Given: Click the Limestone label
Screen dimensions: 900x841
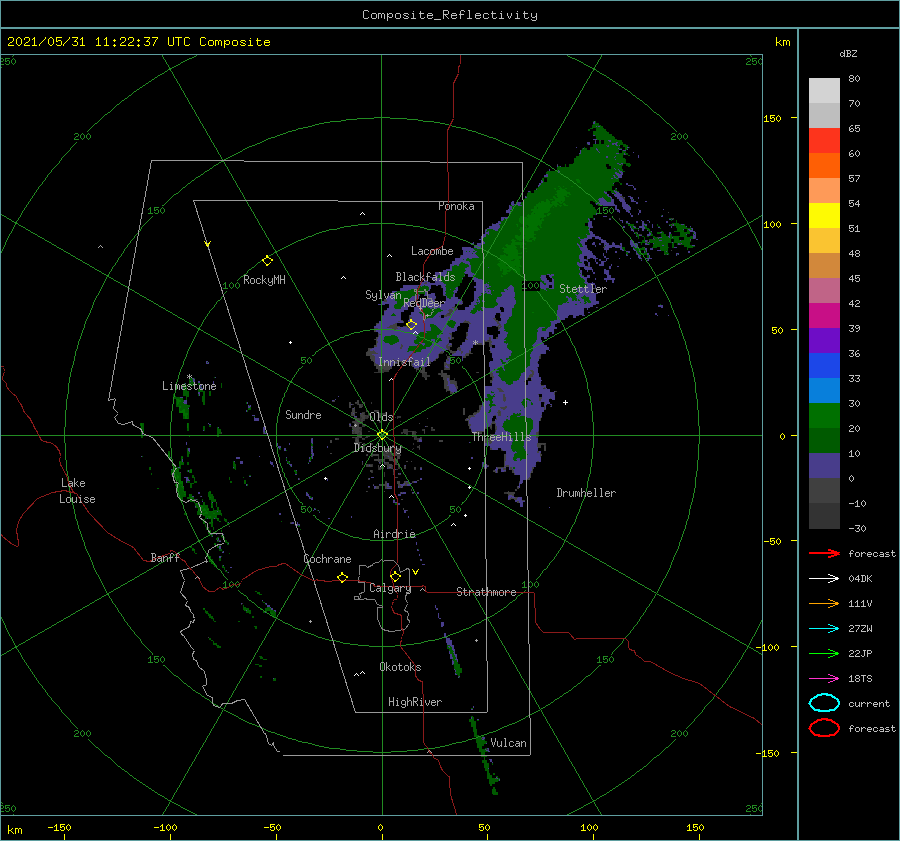Looking at the screenshot, I should 189,386.
